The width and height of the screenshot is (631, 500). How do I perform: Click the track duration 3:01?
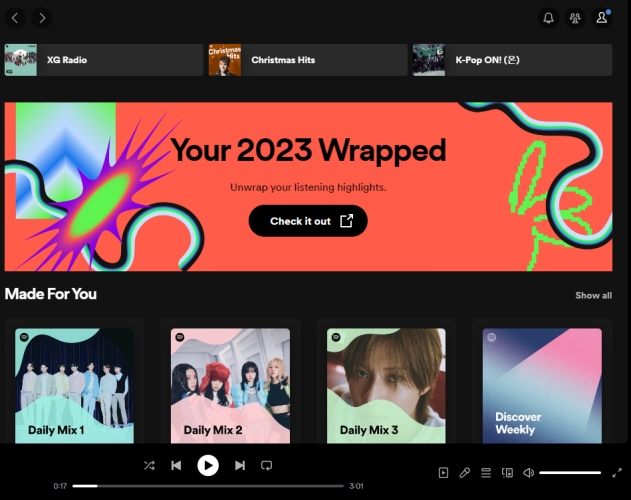click(356, 486)
